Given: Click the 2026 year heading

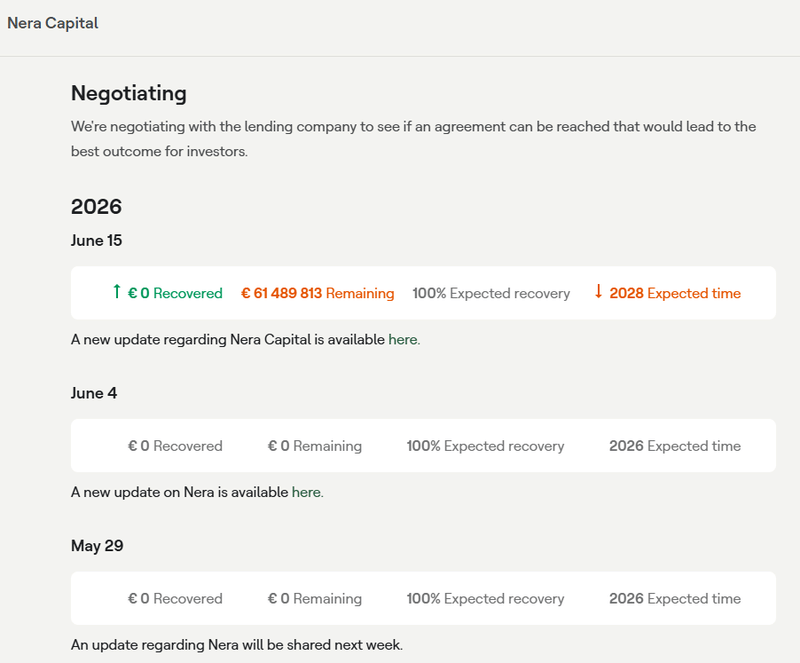Looking at the screenshot, I should [96, 207].
